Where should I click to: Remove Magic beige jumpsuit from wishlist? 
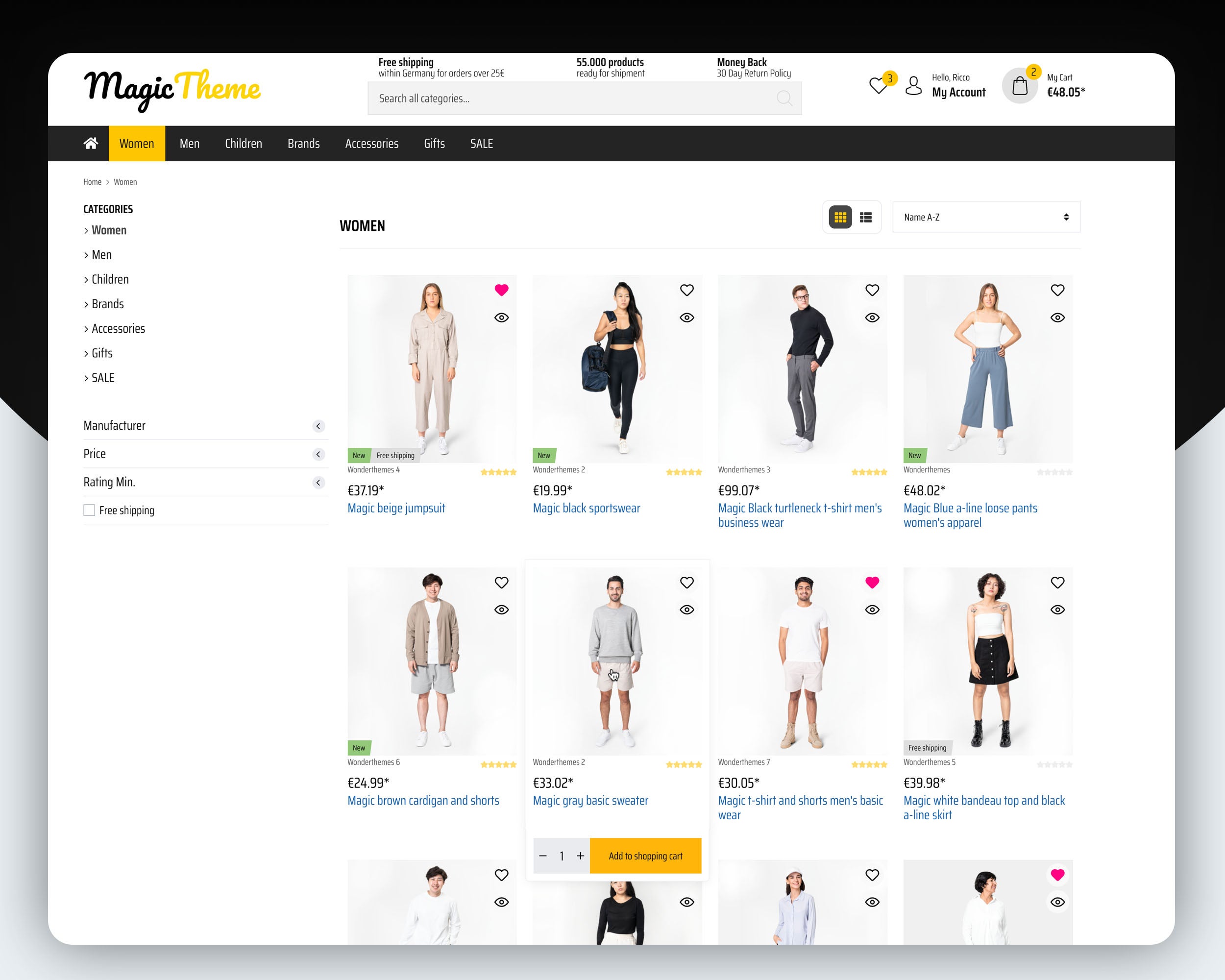click(501, 290)
